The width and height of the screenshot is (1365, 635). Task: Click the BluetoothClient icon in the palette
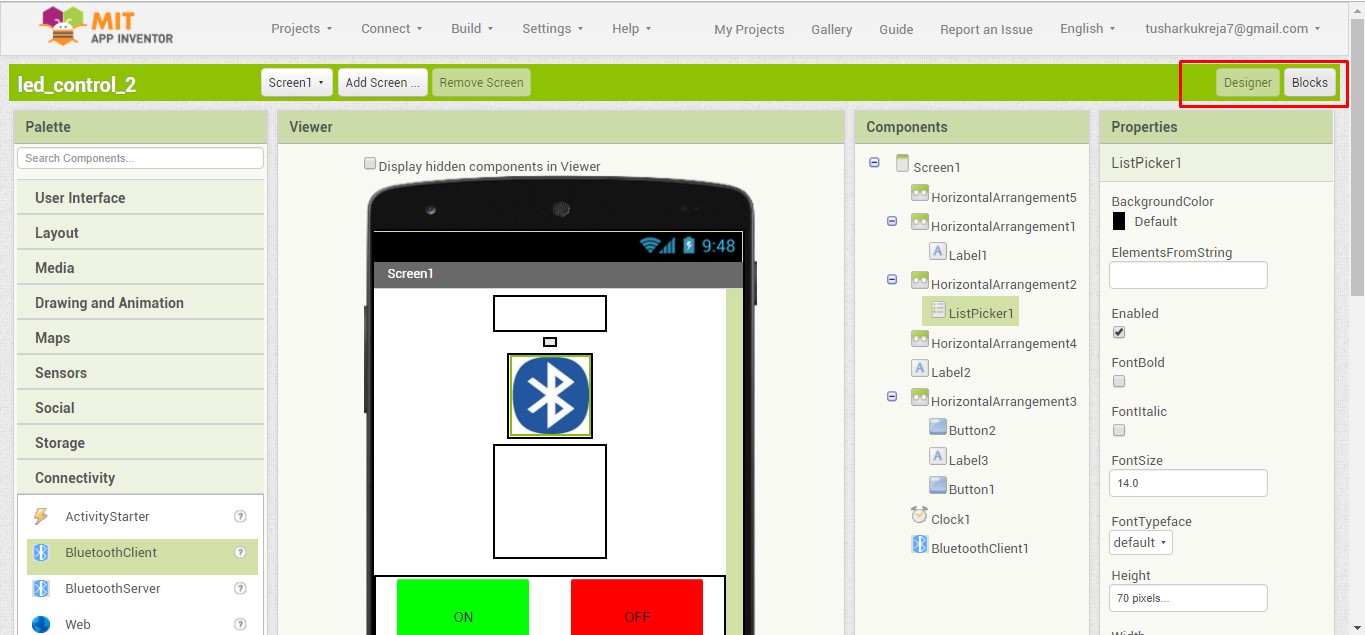pyautogui.click(x=41, y=552)
